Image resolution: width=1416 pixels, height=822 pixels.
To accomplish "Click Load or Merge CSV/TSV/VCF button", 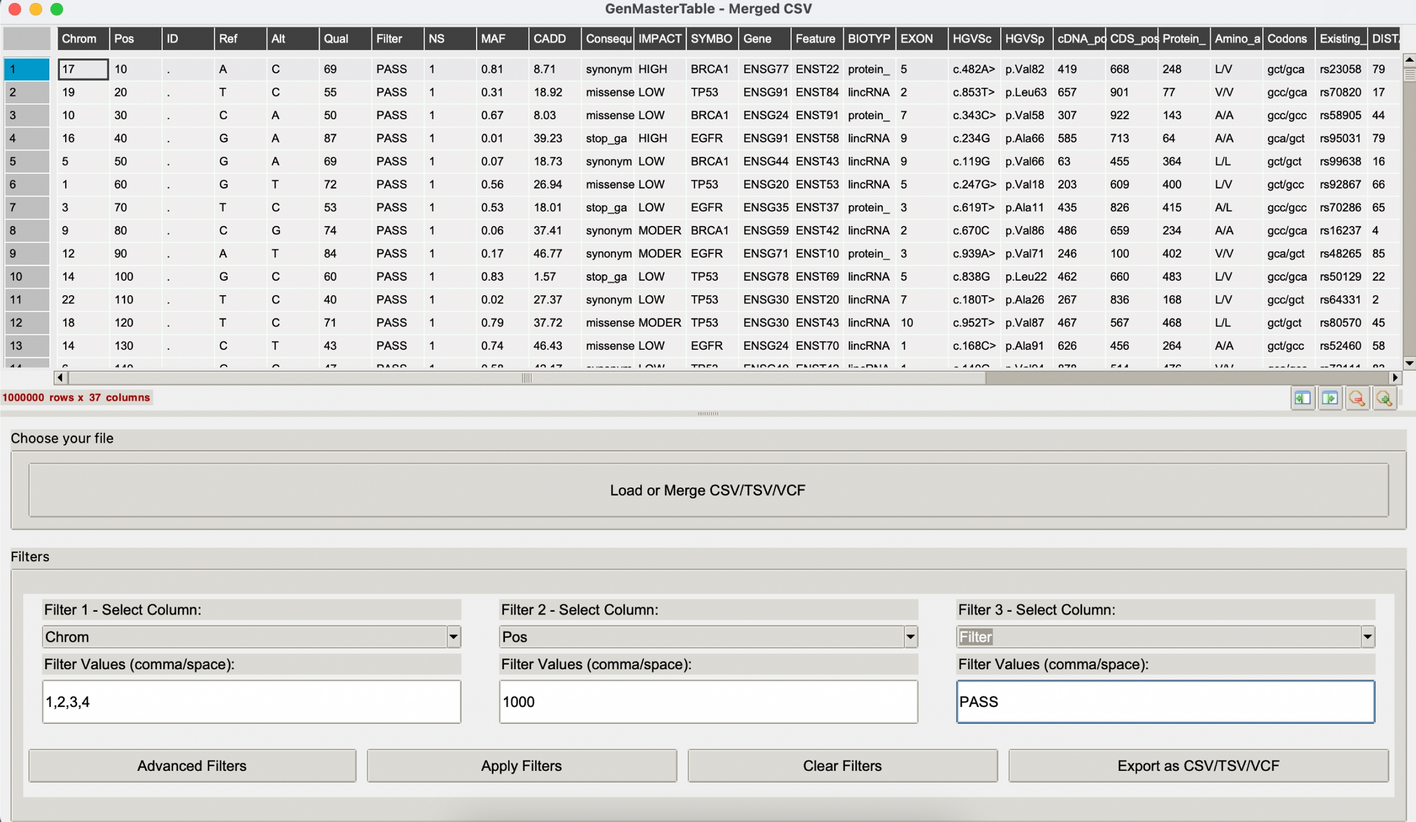I will tap(708, 490).
